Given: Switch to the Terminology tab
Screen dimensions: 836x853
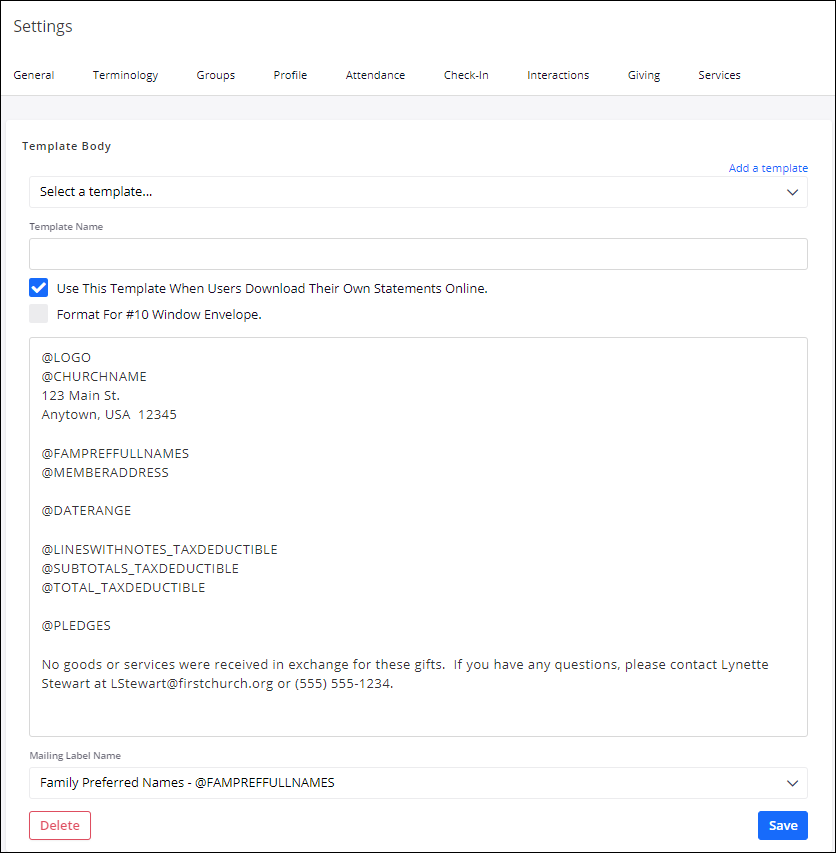Looking at the screenshot, I should pyautogui.click(x=125, y=75).
